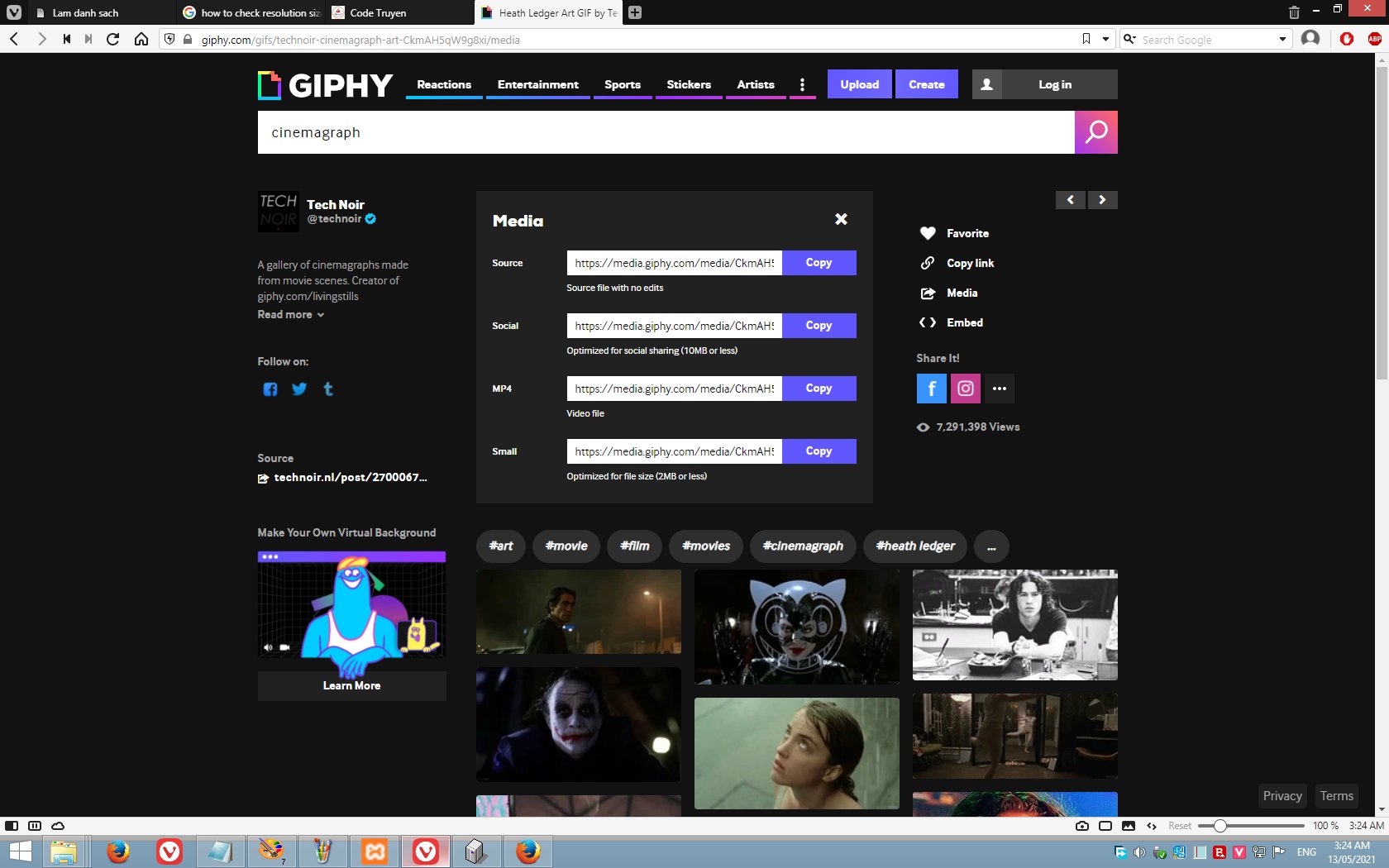Open File Explorer from taskbar
The width and height of the screenshot is (1389, 868).
coord(64,851)
